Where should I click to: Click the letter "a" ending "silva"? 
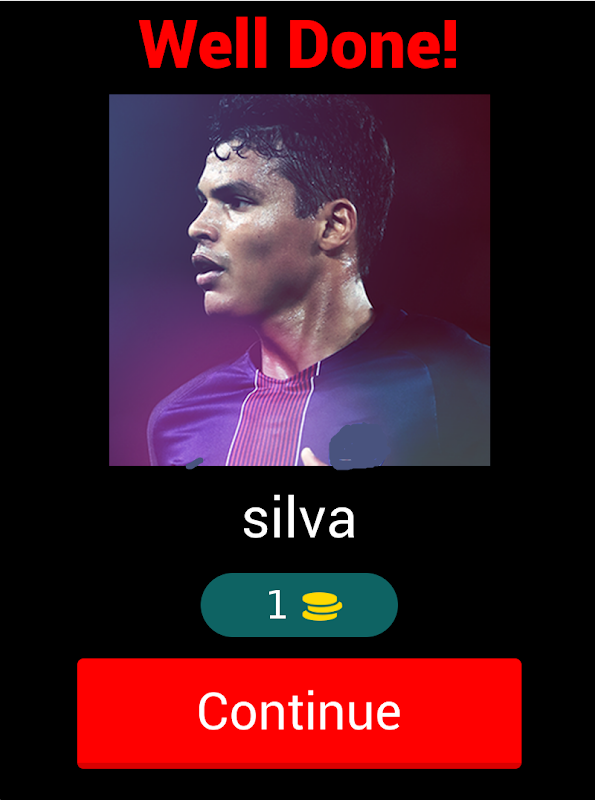343,524
